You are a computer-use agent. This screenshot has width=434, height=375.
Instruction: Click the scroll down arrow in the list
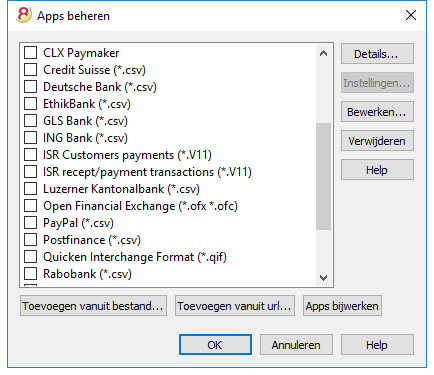(323, 277)
